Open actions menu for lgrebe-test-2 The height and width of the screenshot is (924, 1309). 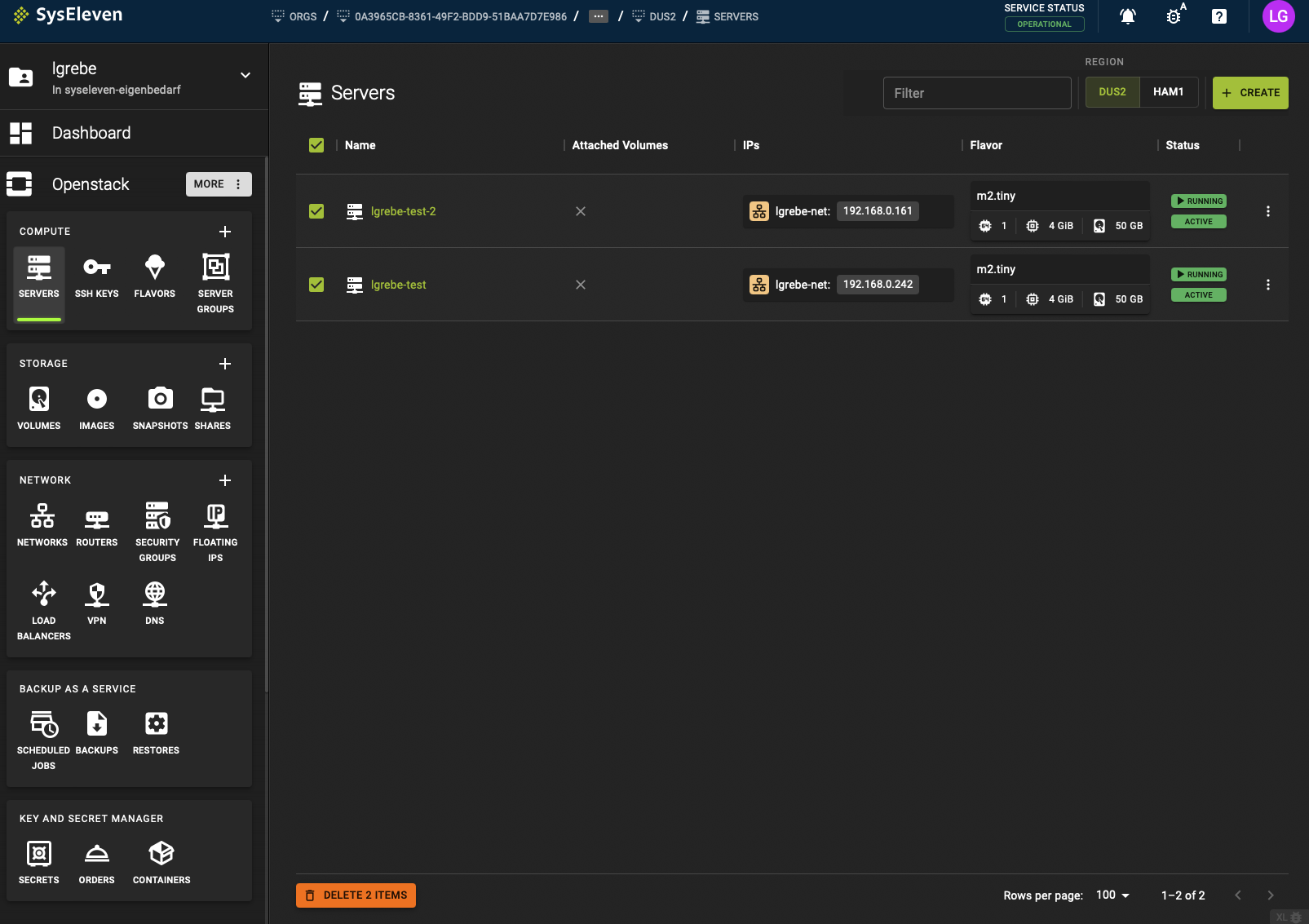click(1268, 211)
